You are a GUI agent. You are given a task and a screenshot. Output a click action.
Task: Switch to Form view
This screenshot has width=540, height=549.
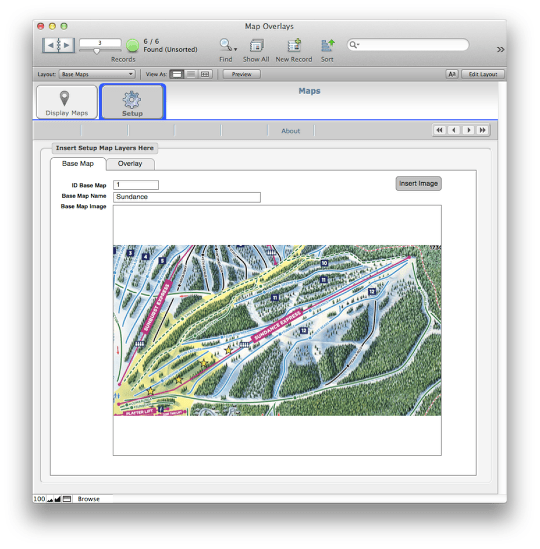(x=177, y=74)
